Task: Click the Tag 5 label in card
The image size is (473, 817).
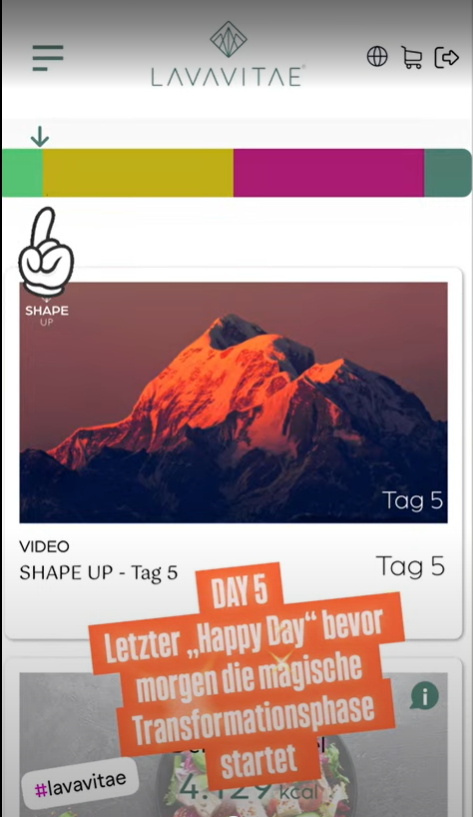Action: [x=410, y=566]
